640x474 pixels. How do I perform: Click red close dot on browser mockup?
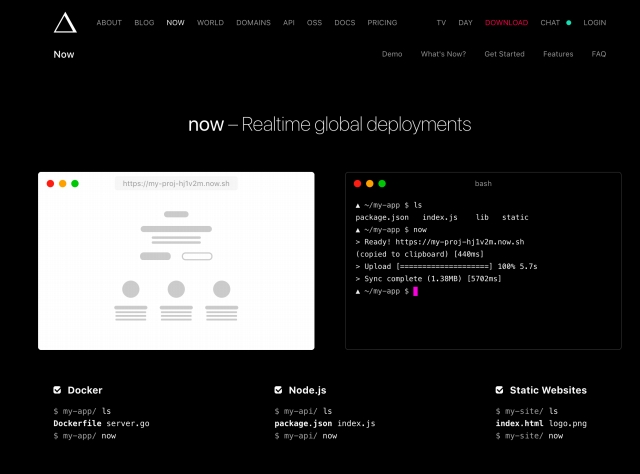[x=50, y=183]
